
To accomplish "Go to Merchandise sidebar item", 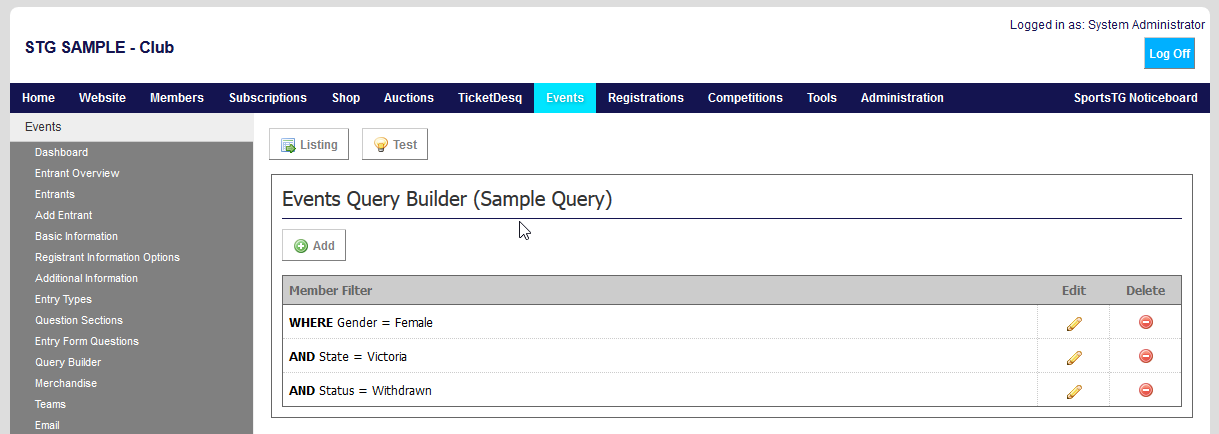I will point(65,383).
